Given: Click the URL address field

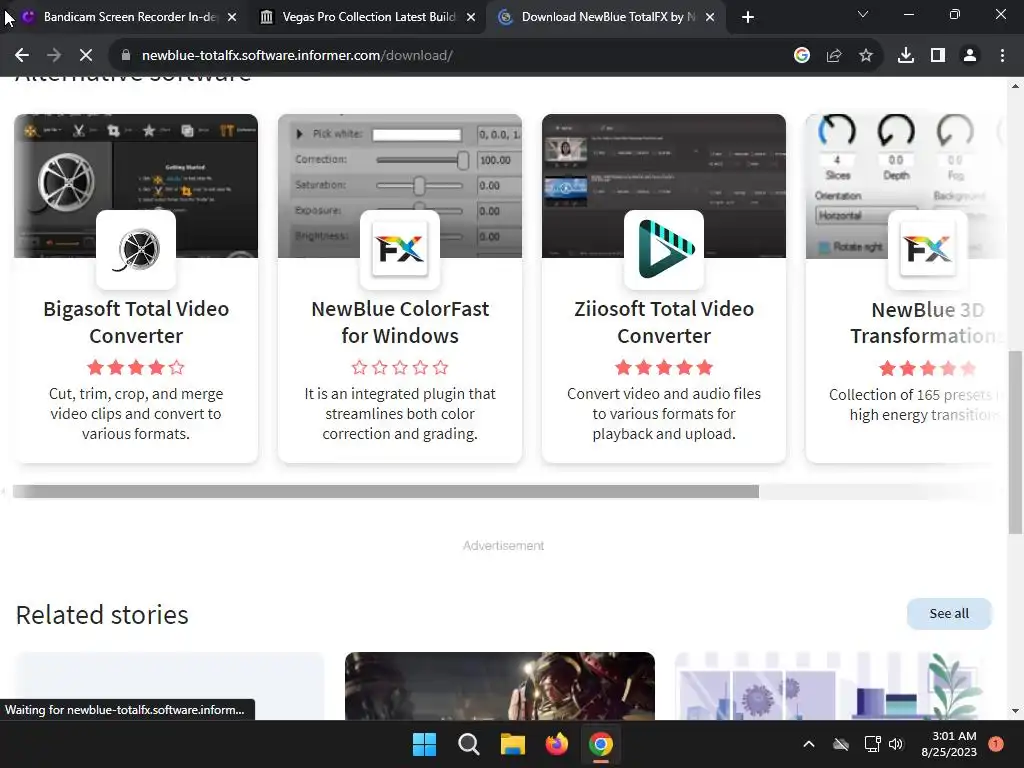Looking at the screenshot, I should 457,56.
